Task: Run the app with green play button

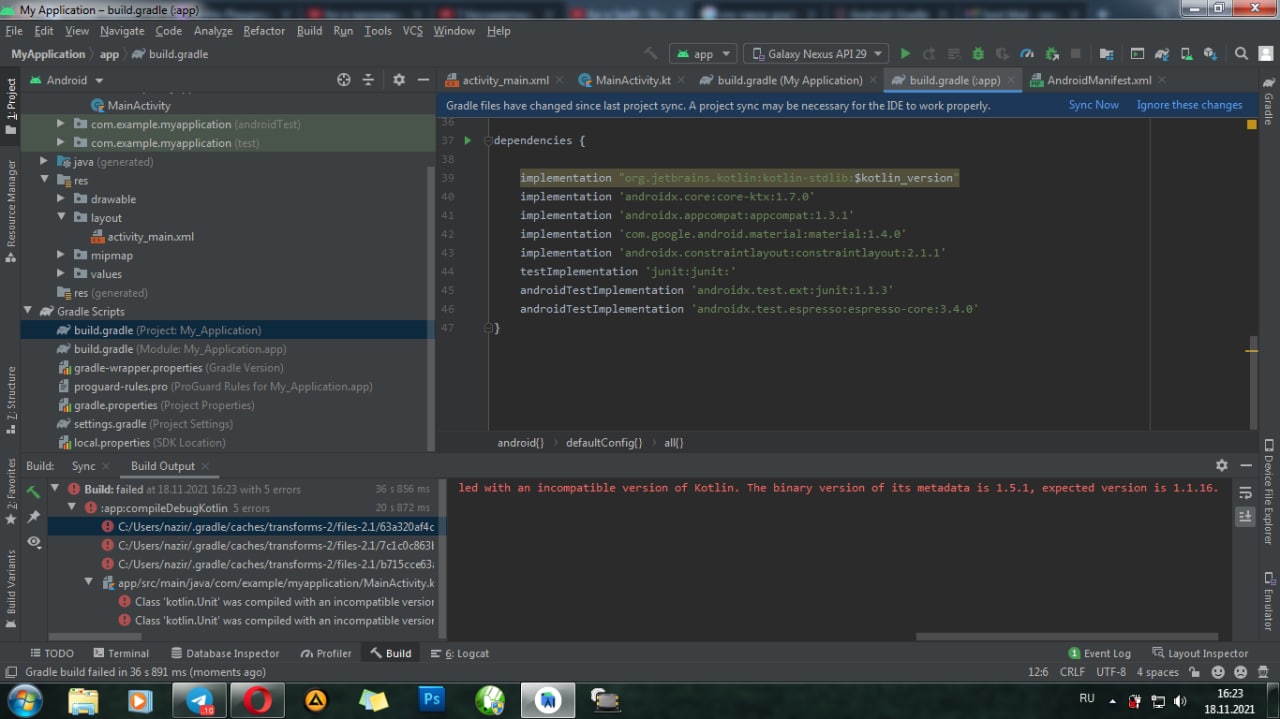Action: click(x=905, y=54)
